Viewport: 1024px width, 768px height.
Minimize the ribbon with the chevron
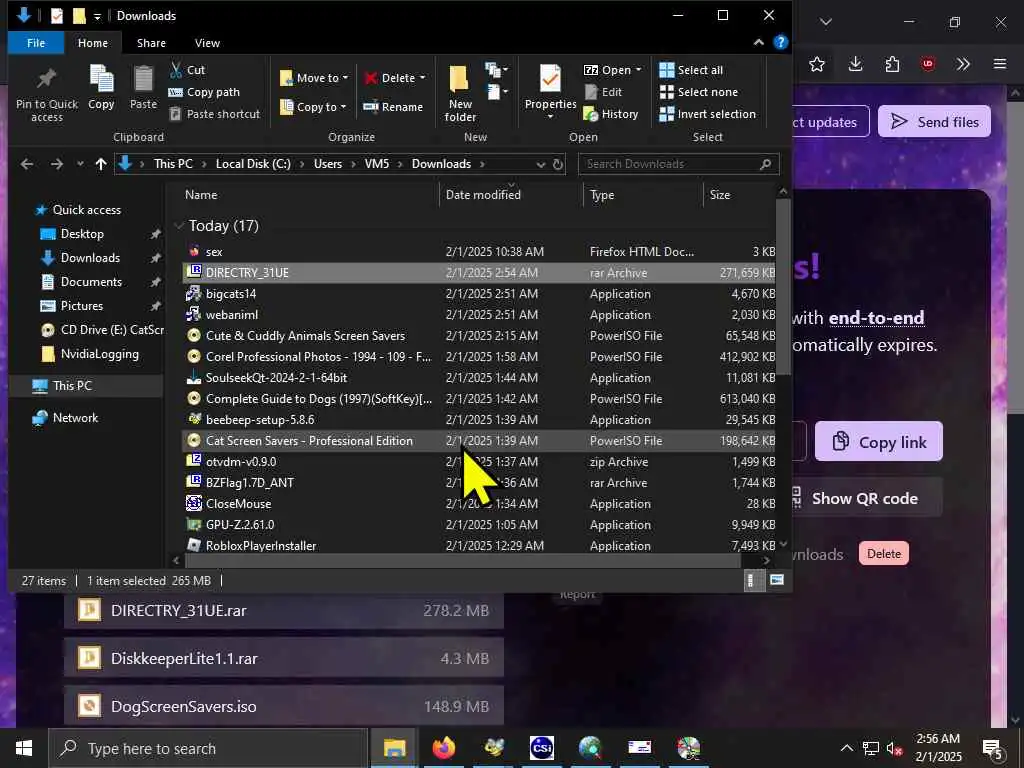tap(758, 42)
